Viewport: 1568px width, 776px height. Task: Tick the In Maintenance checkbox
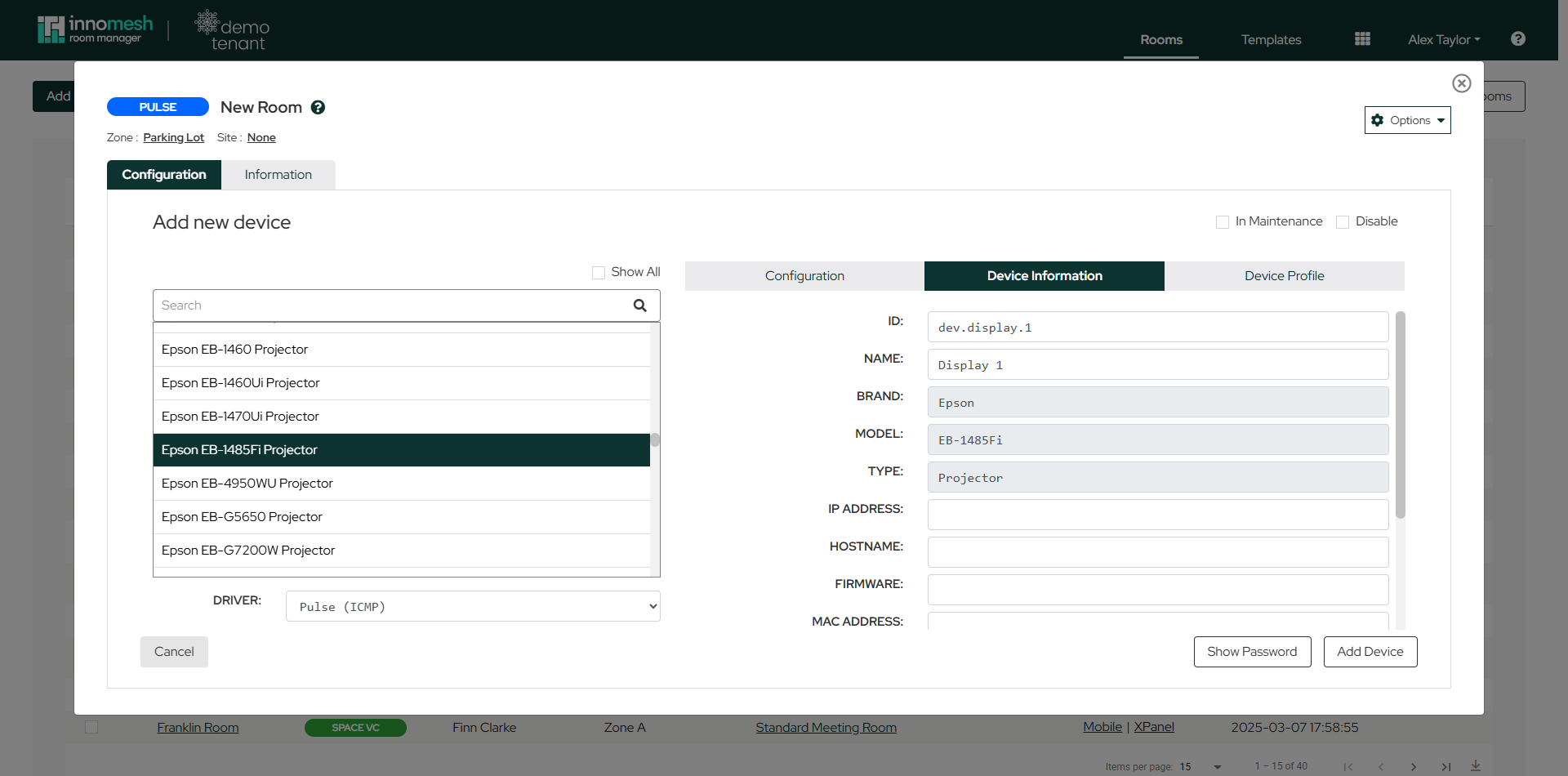[x=1223, y=222]
